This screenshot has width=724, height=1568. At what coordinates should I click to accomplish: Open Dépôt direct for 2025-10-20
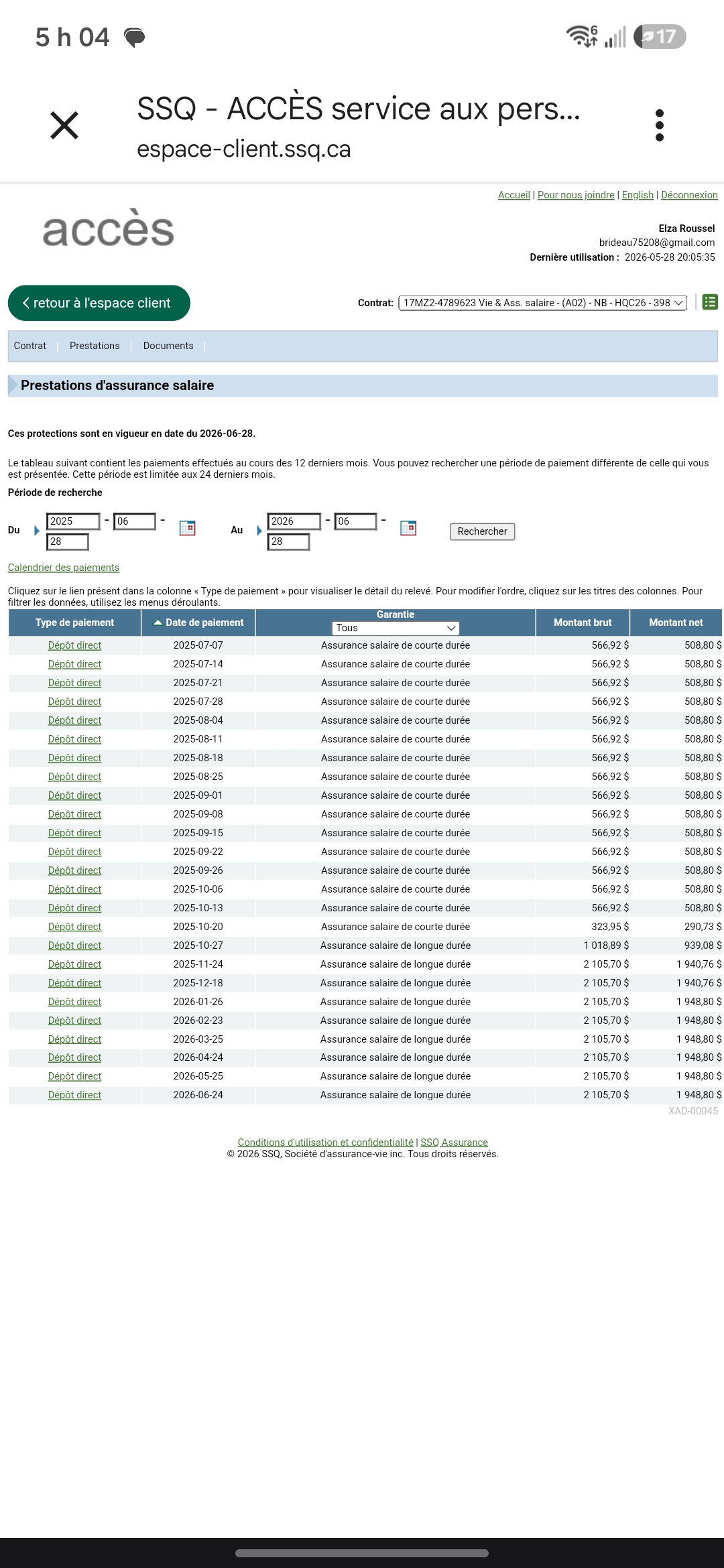(x=74, y=927)
